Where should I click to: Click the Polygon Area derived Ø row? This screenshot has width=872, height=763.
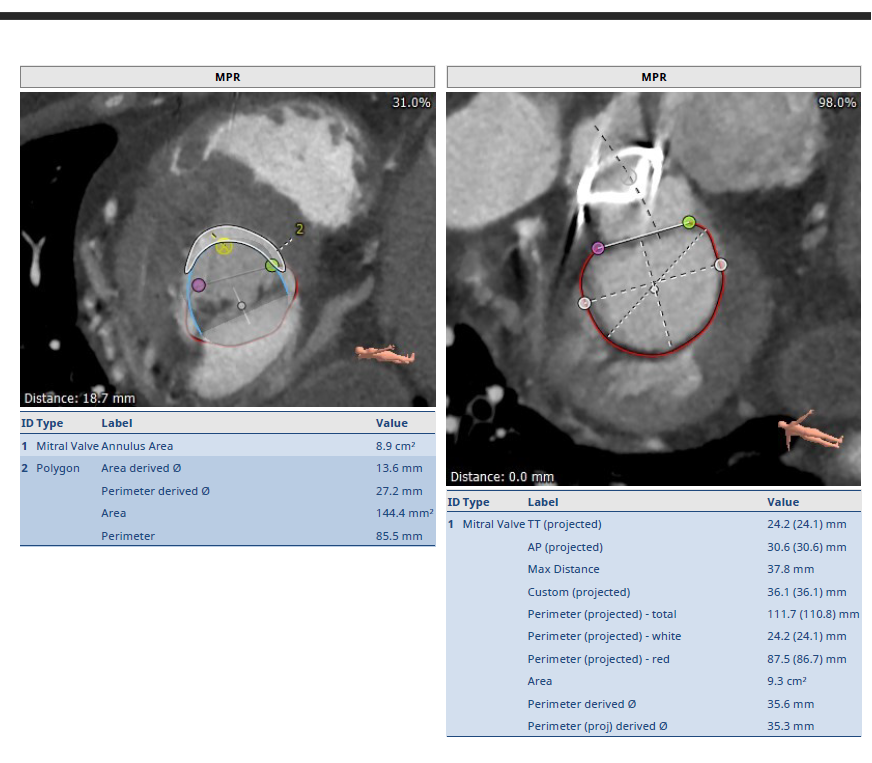[227, 468]
